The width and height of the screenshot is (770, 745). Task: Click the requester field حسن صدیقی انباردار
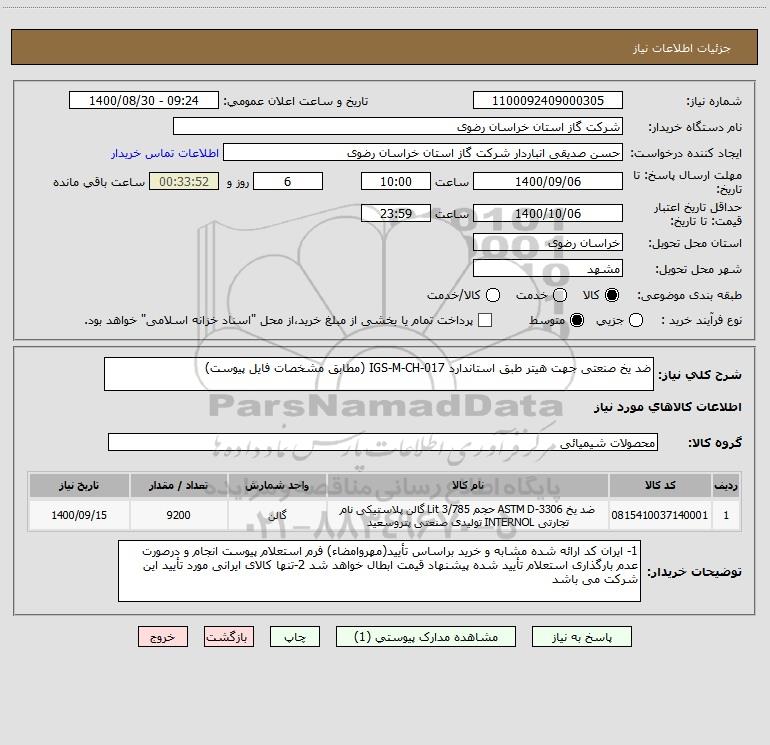tap(423, 153)
